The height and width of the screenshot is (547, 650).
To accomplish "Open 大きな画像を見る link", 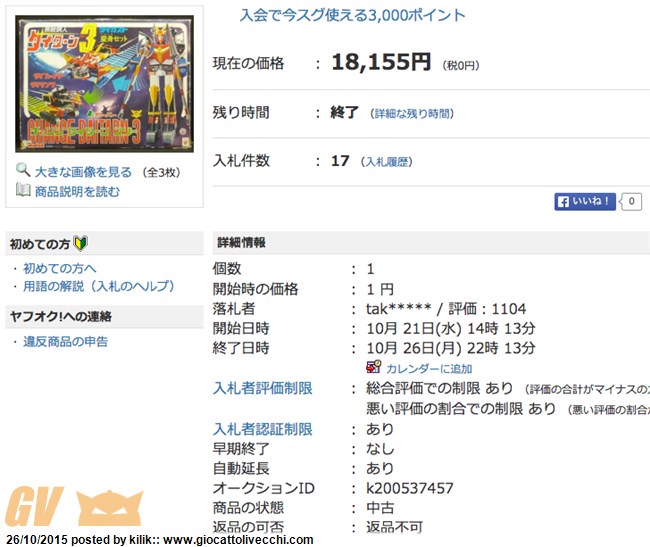I will tap(83, 172).
